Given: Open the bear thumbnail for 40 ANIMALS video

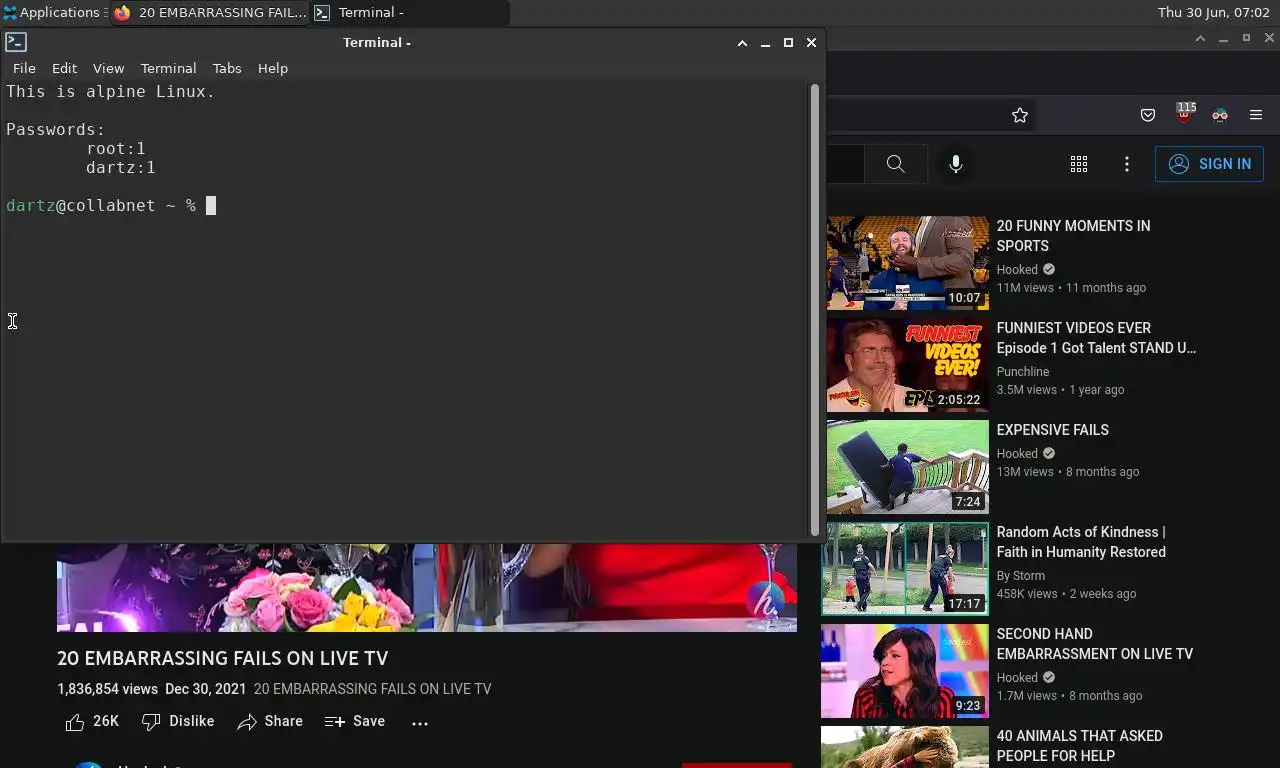Looking at the screenshot, I should coord(905,747).
